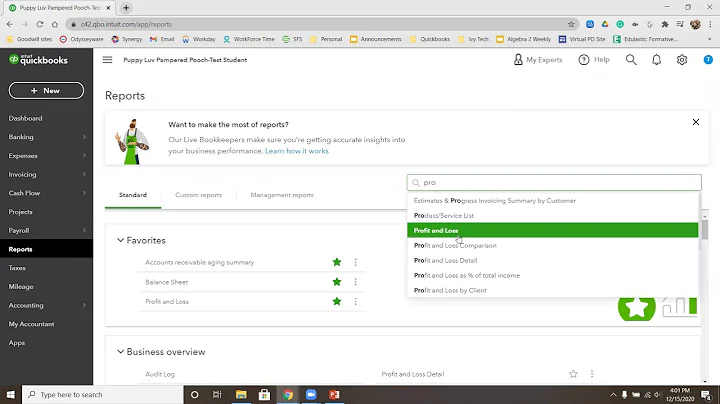Click the report search field containing 'pro'

(554, 182)
